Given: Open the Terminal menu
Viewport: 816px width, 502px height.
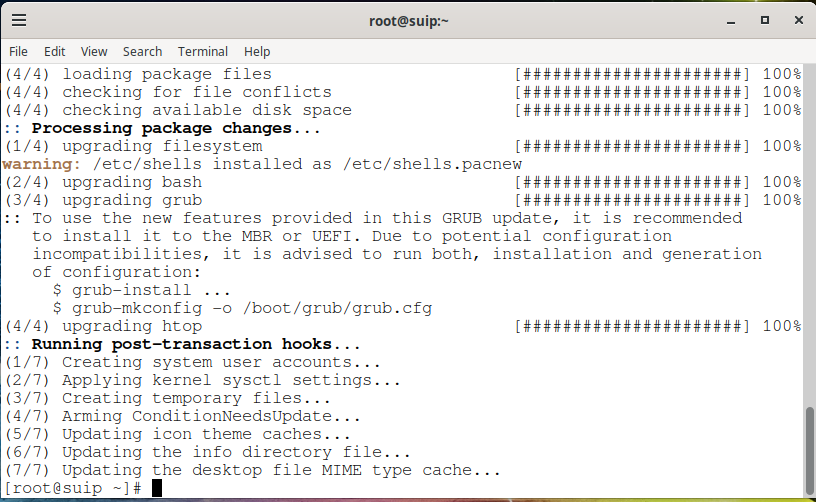Looking at the screenshot, I should (202, 52).
